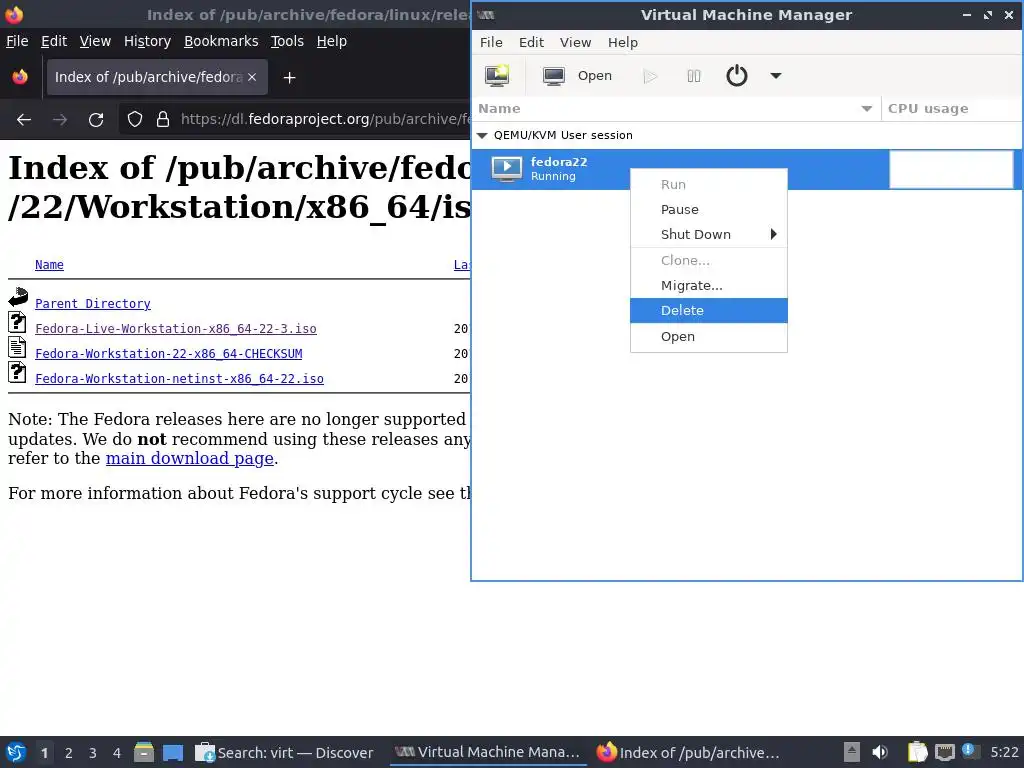Viewport: 1024px width, 768px height.
Task: Download Fedora-Live-Workstation-x86_64-22-3.iso
Action: tap(176, 328)
